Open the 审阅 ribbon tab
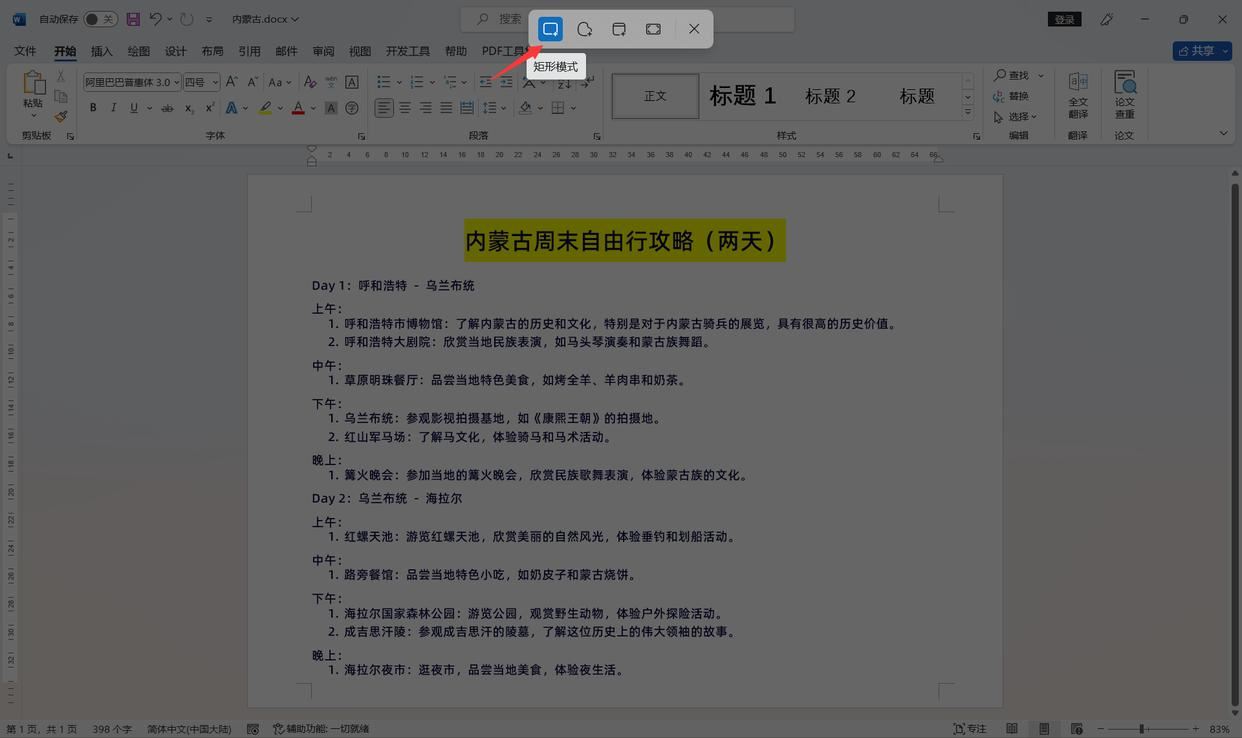 point(323,51)
